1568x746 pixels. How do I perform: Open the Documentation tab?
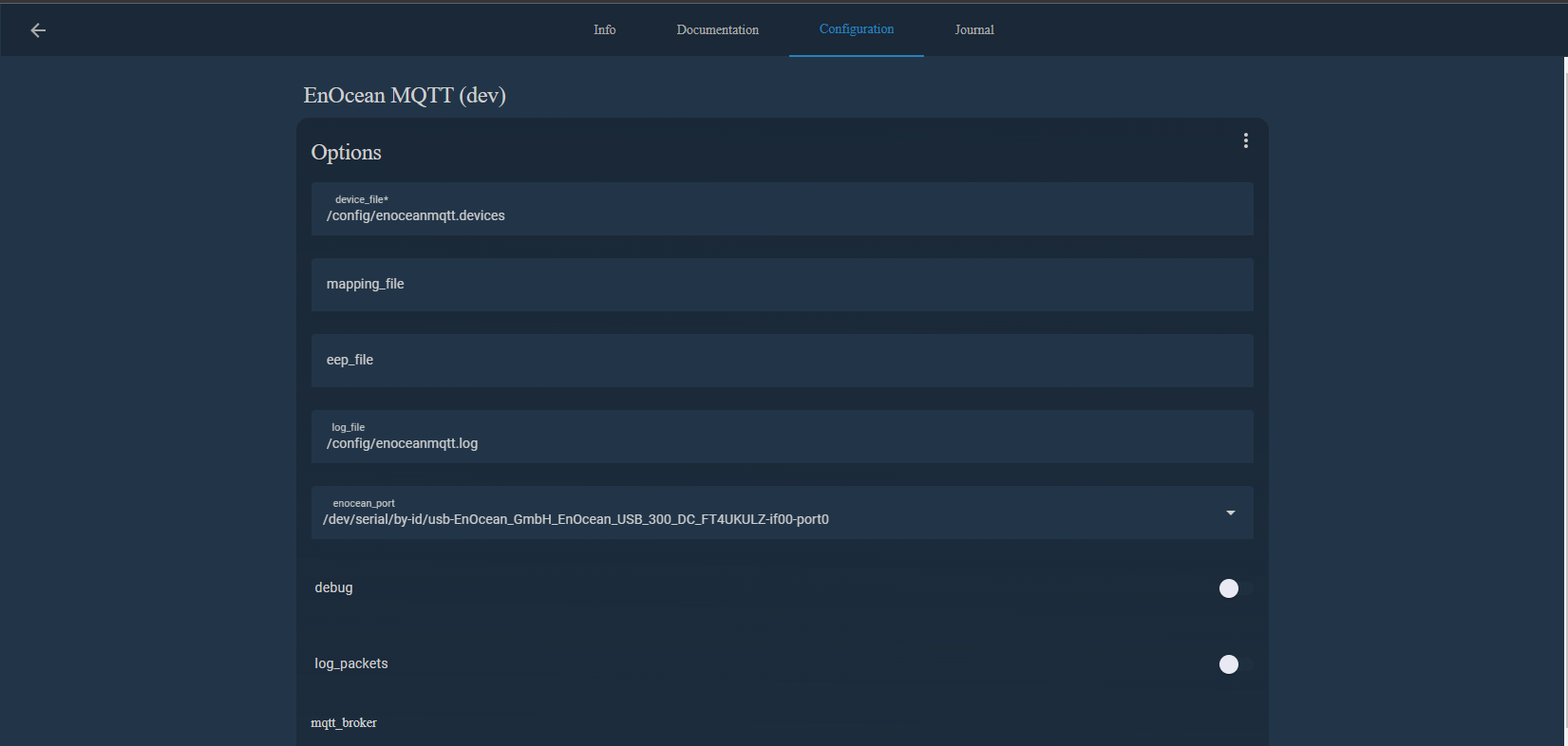tap(717, 29)
